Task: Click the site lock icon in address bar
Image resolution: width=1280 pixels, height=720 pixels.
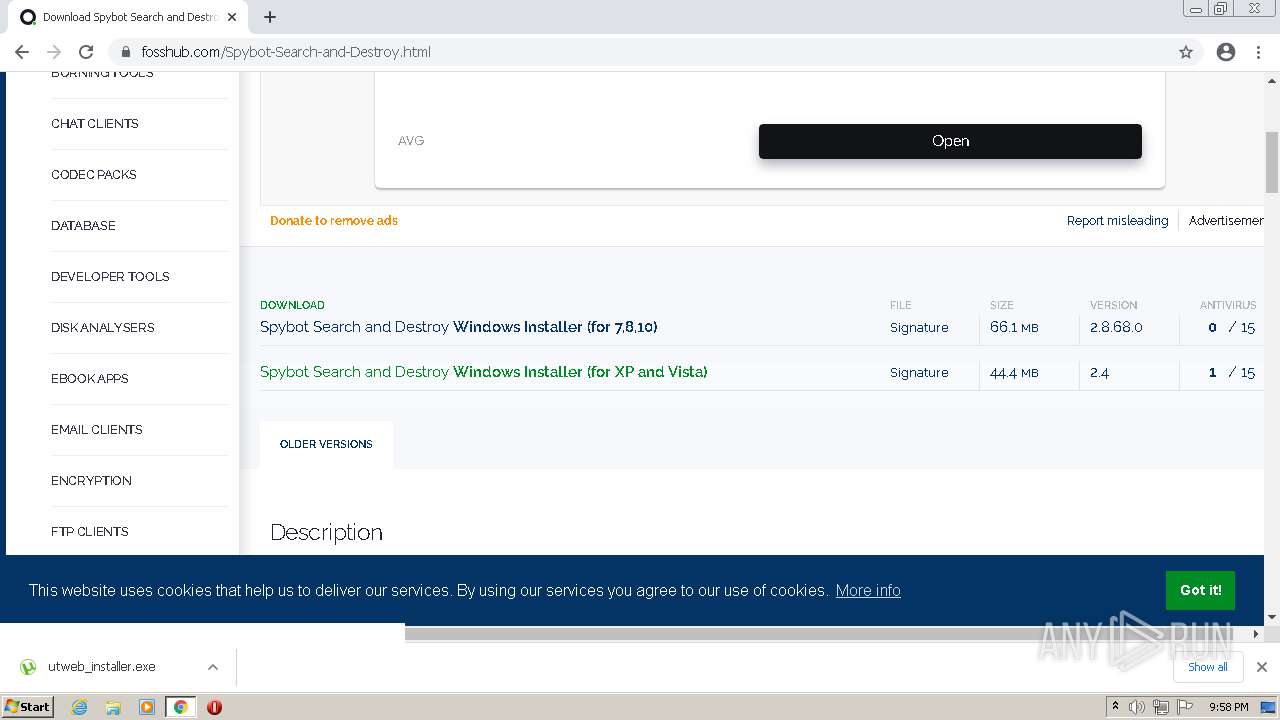Action: 126,52
